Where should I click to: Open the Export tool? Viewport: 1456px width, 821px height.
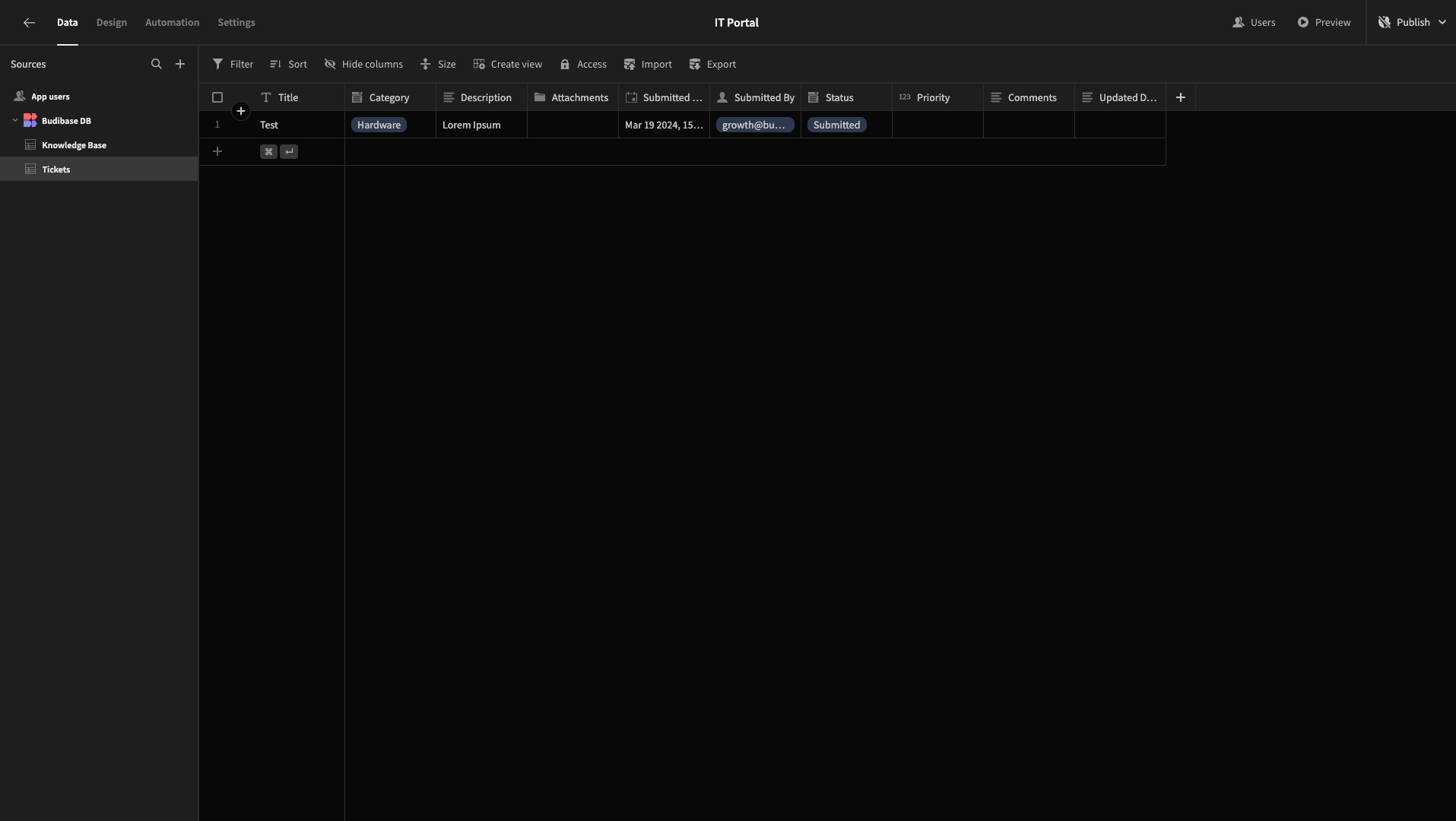pos(712,64)
